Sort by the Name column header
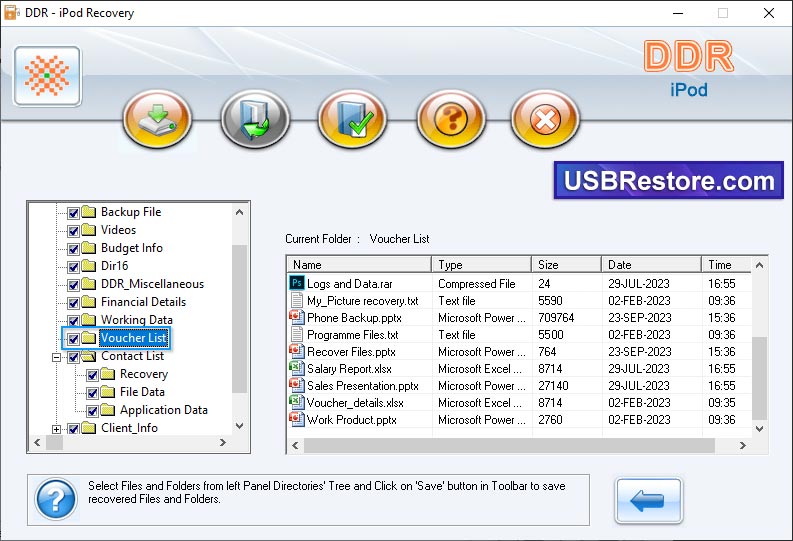Screen dimensions: 793x541 [x=359, y=264]
